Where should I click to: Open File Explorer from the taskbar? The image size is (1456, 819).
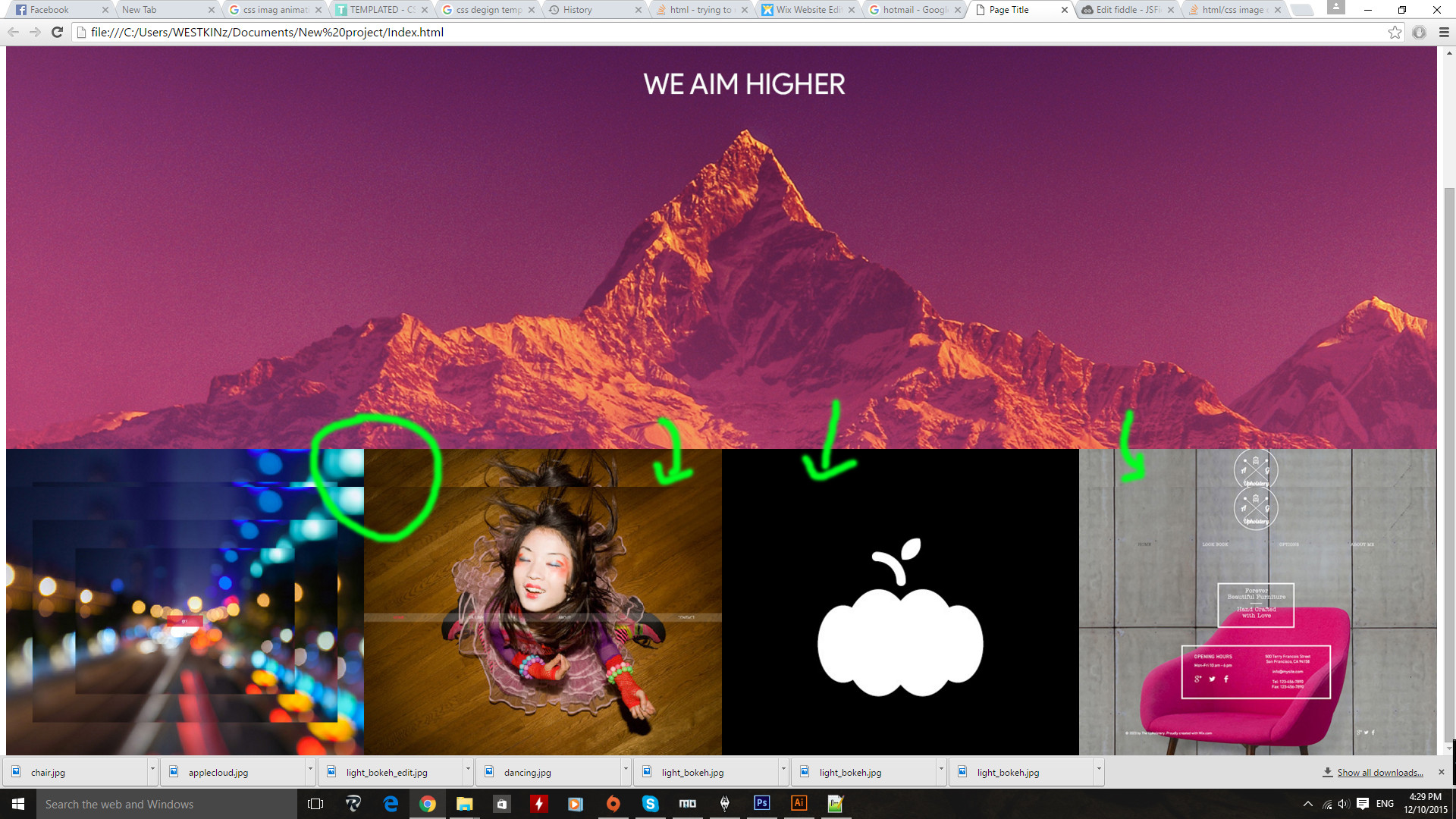(465, 804)
